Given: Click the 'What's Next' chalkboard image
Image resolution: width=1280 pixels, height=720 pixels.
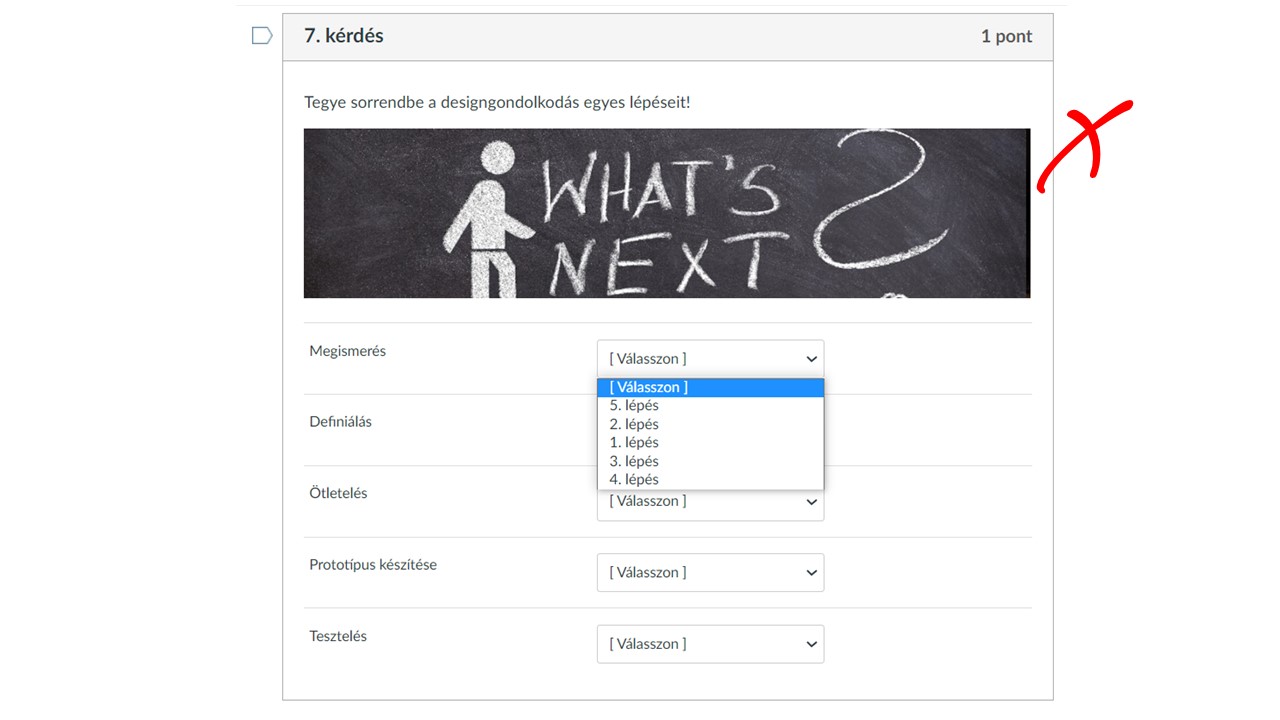Looking at the screenshot, I should pyautogui.click(x=667, y=213).
